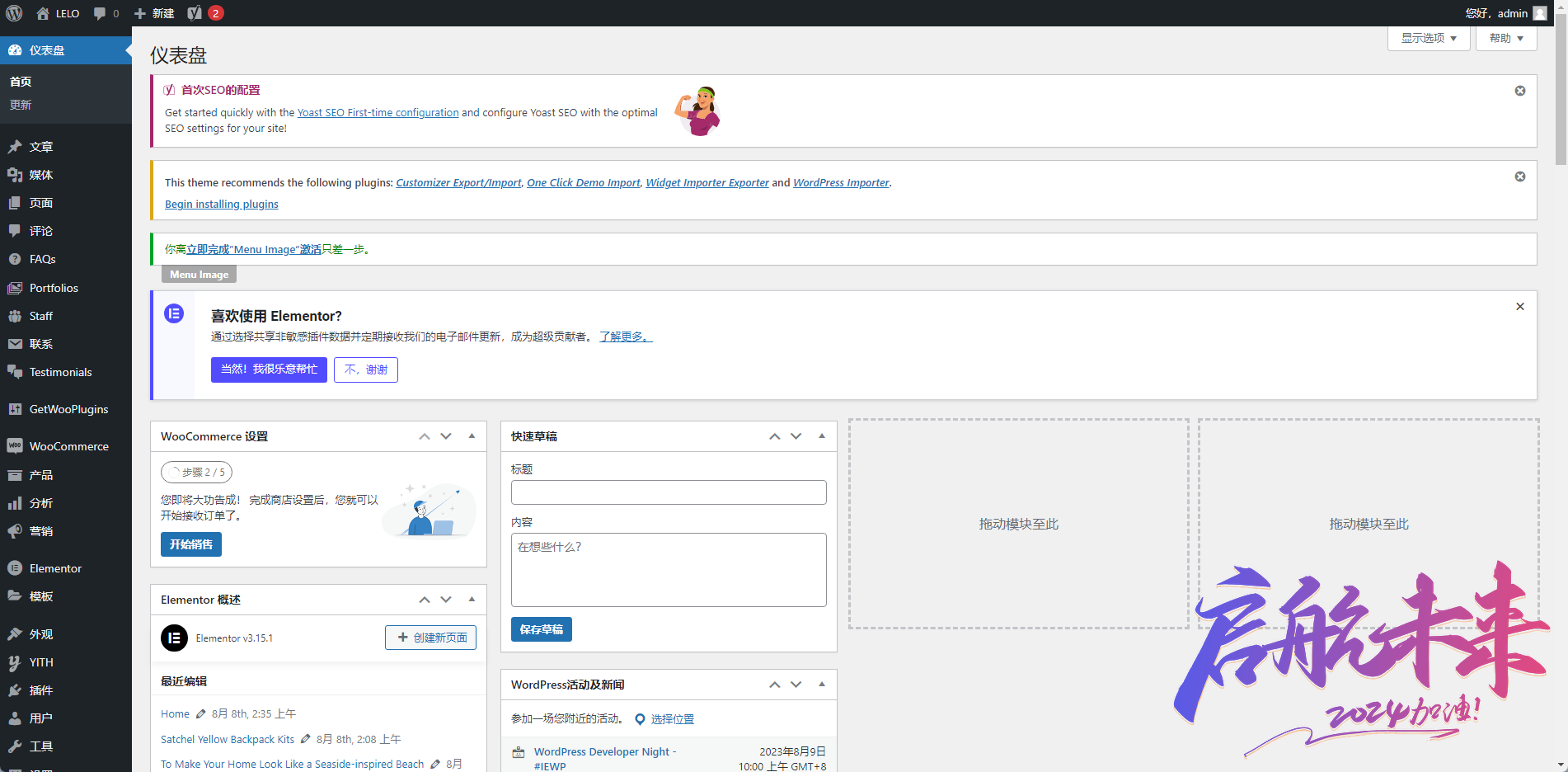Move WooCommerce 设置 widget down
Viewport: 1568px width, 772px height.
tap(446, 436)
